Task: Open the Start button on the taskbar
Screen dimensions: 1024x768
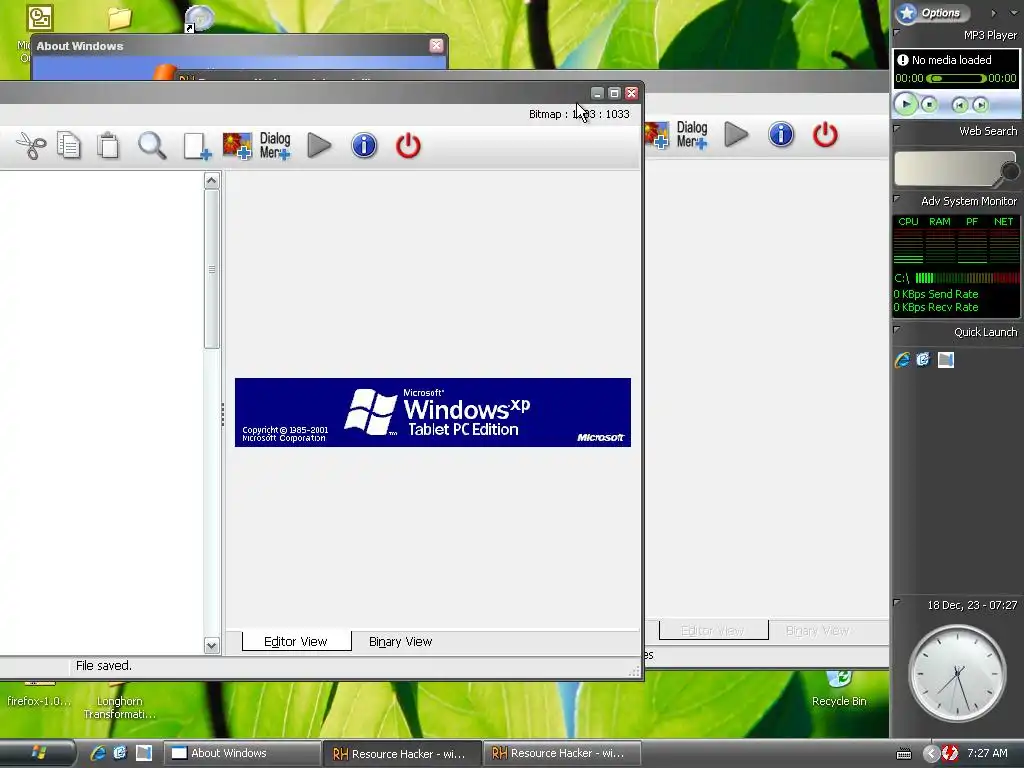Action: 37,753
